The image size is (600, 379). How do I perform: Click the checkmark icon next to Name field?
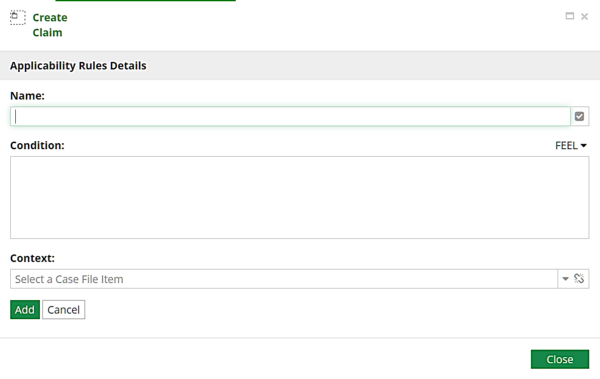click(579, 116)
